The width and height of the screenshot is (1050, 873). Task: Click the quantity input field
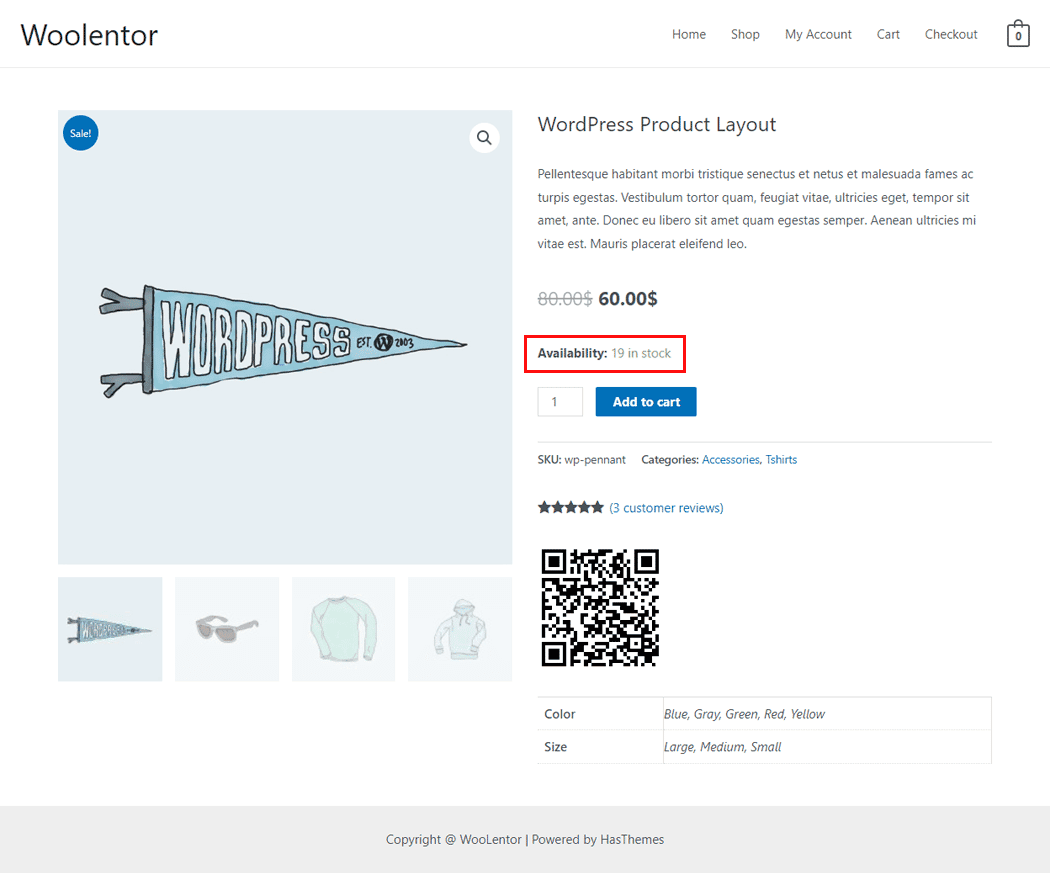(560, 402)
